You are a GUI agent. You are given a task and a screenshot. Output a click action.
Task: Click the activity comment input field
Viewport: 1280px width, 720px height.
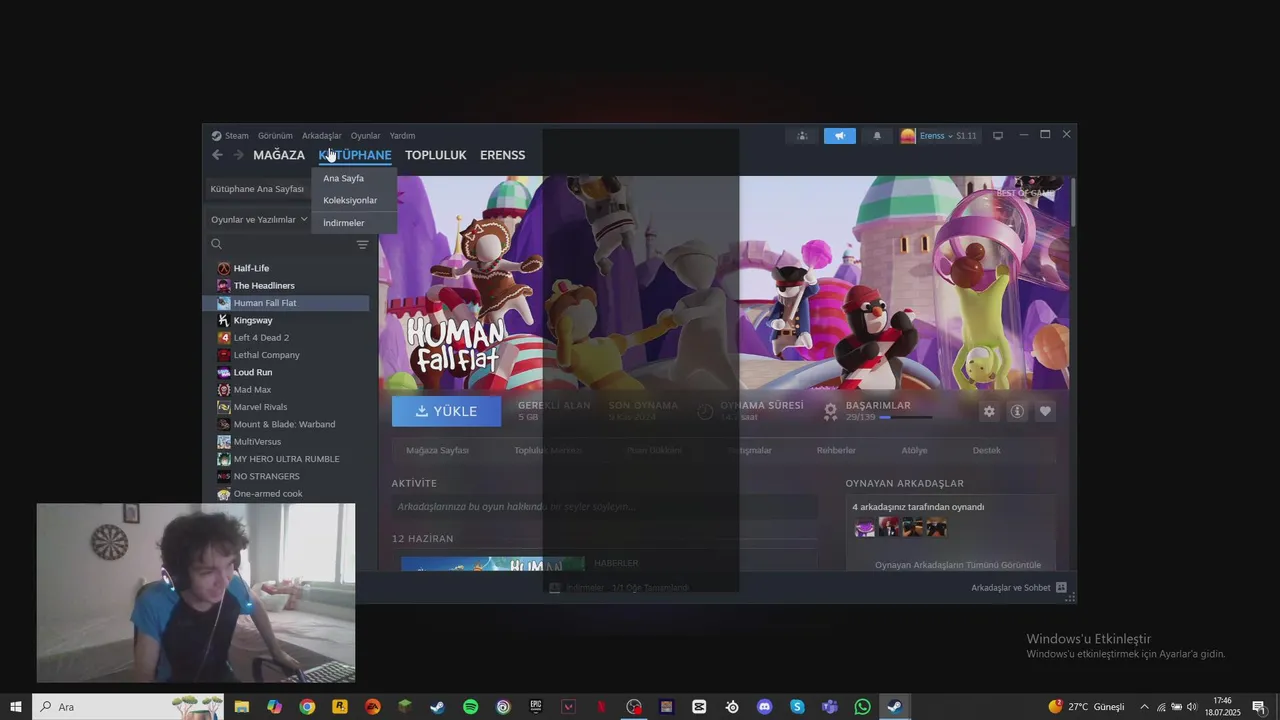point(604,507)
